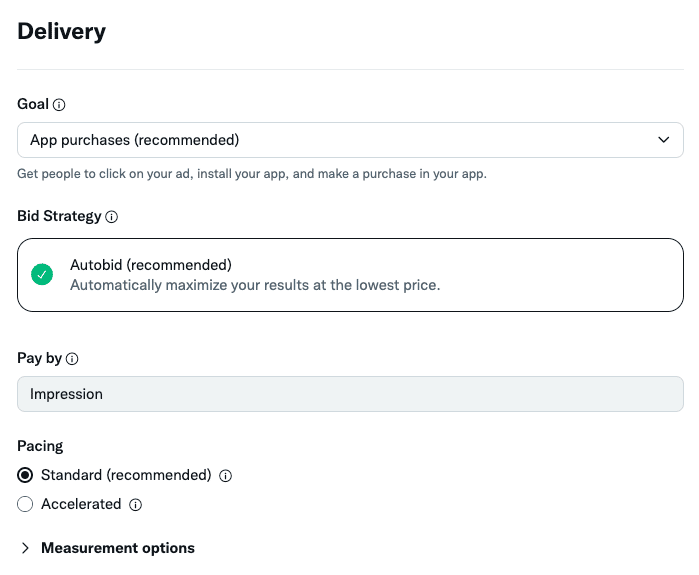Expand Measurement options with the chevron

(x=25, y=548)
